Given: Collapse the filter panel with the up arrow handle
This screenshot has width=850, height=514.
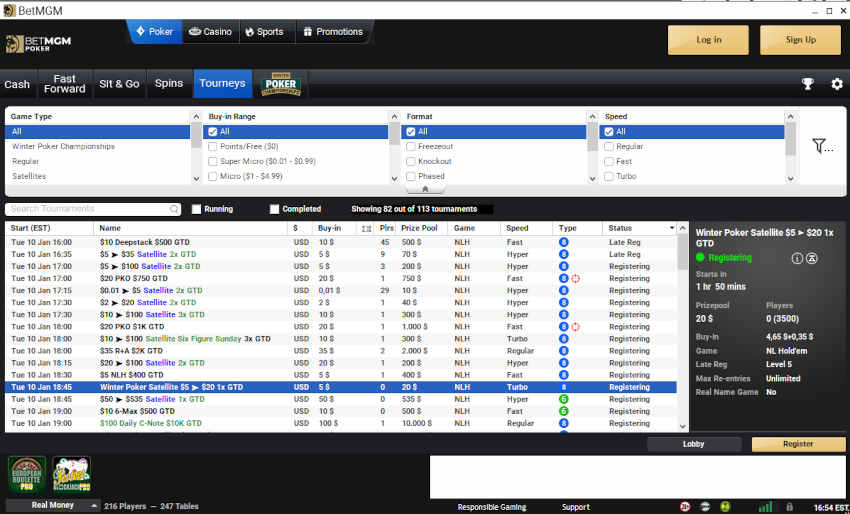Looking at the screenshot, I should [x=426, y=189].
